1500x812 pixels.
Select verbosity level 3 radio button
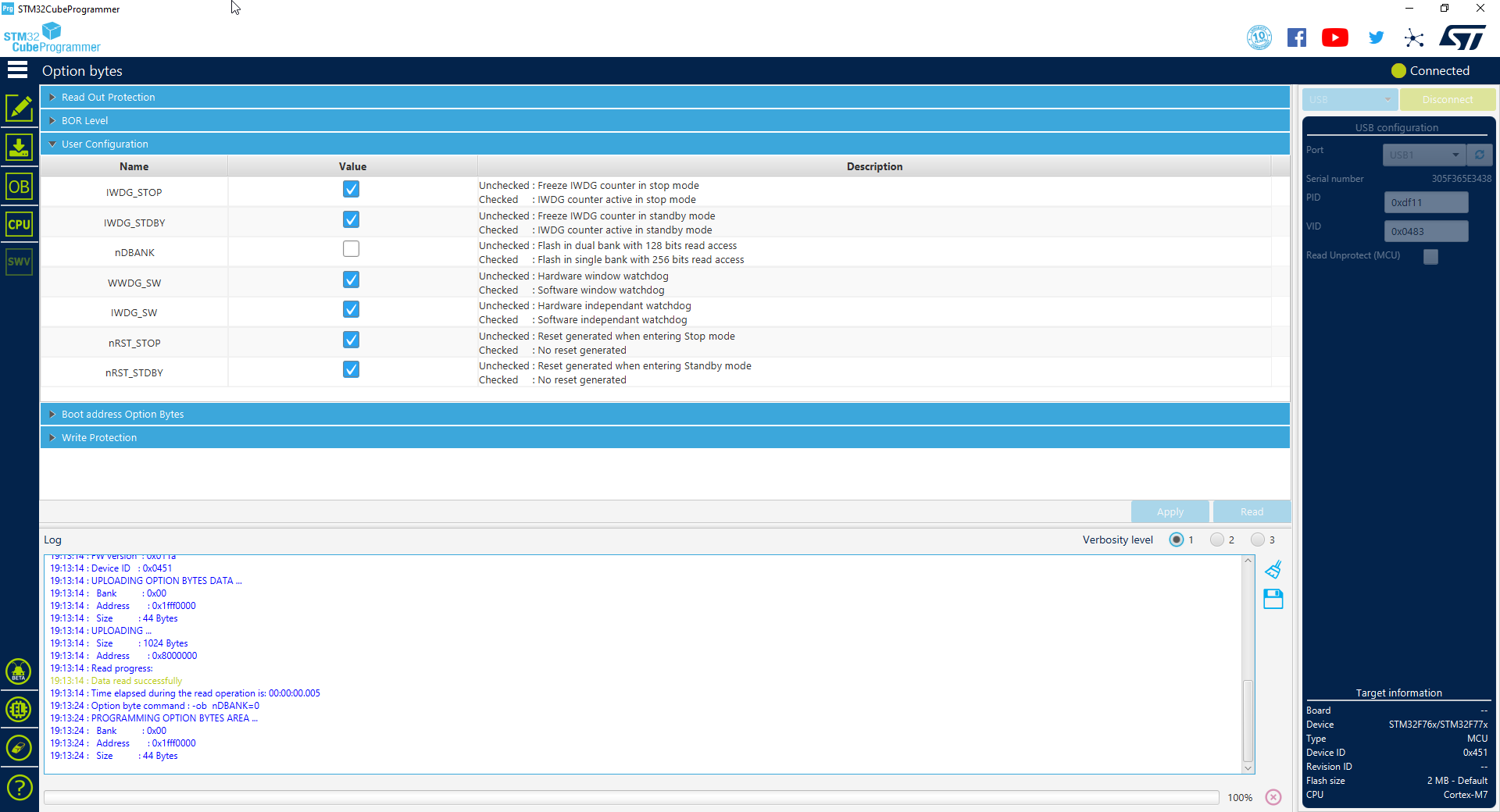[x=1257, y=540]
